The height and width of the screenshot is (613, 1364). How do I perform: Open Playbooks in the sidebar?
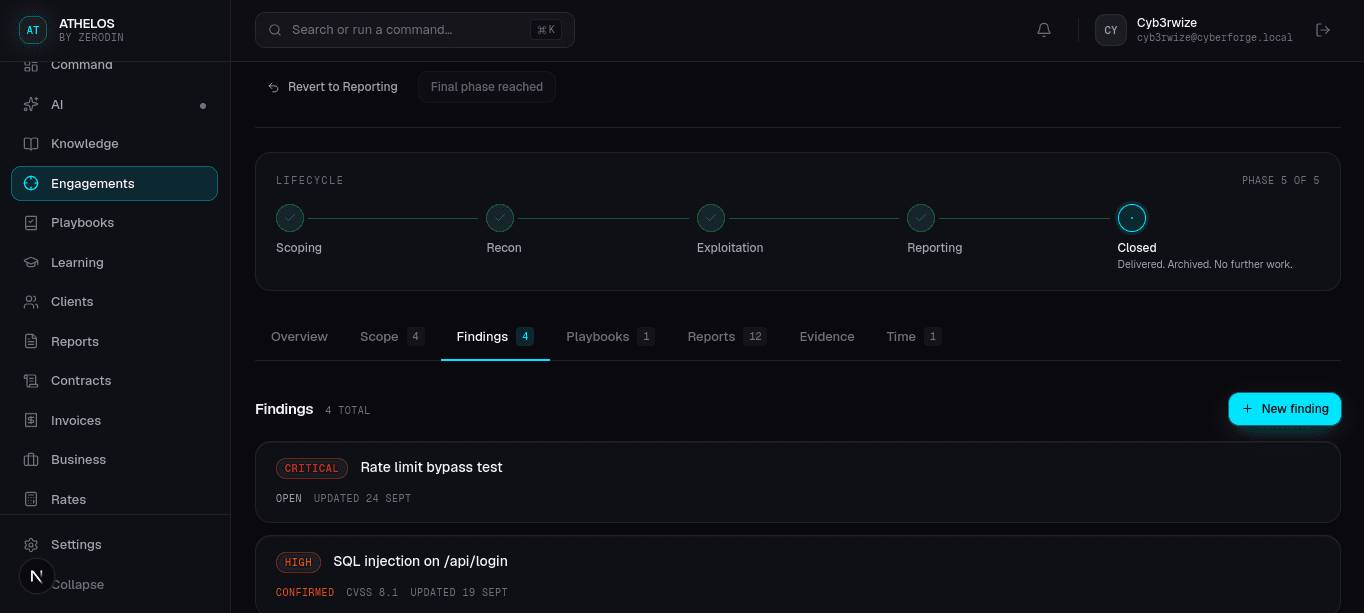click(114, 223)
